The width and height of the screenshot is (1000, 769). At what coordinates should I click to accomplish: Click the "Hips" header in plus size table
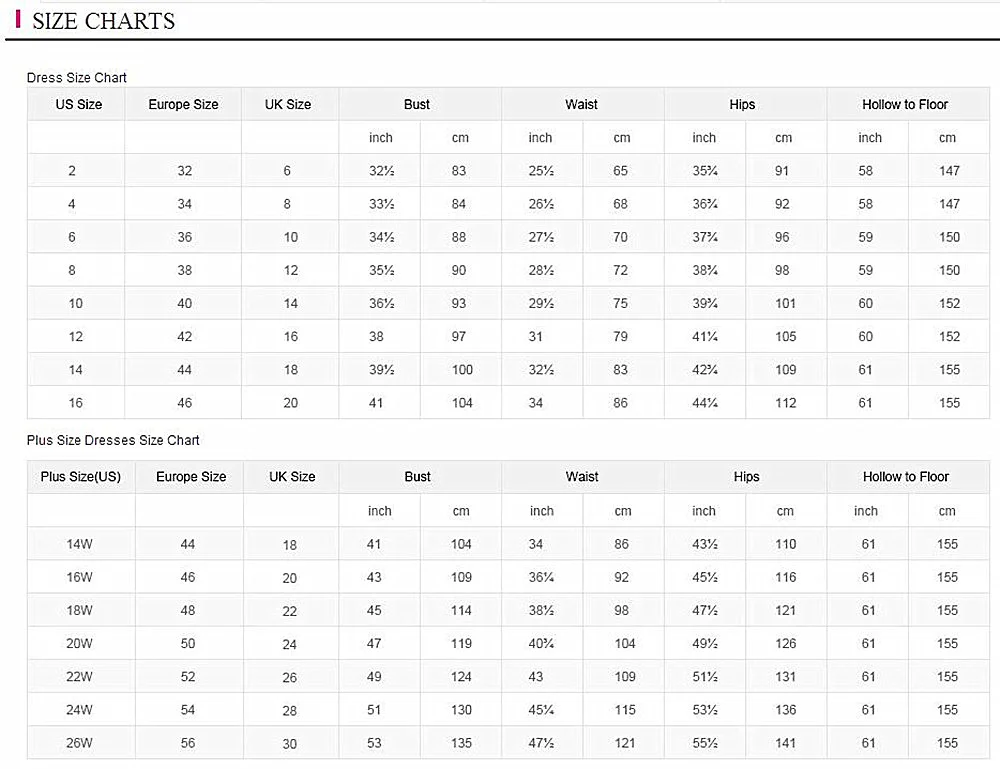[x=746, y=477]
